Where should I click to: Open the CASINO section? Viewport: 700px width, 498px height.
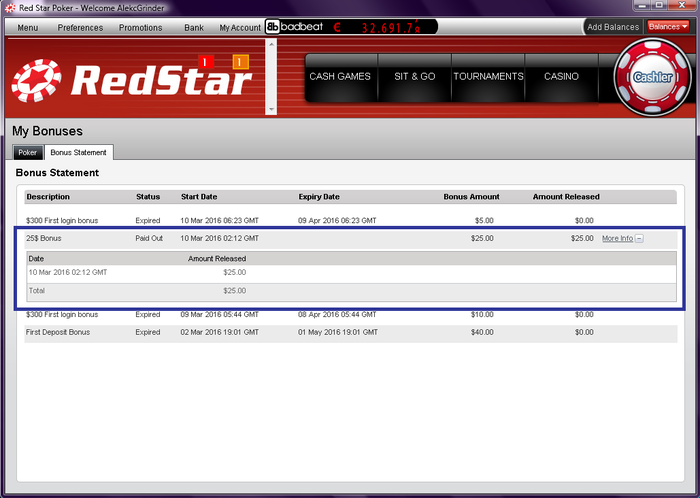562,77
